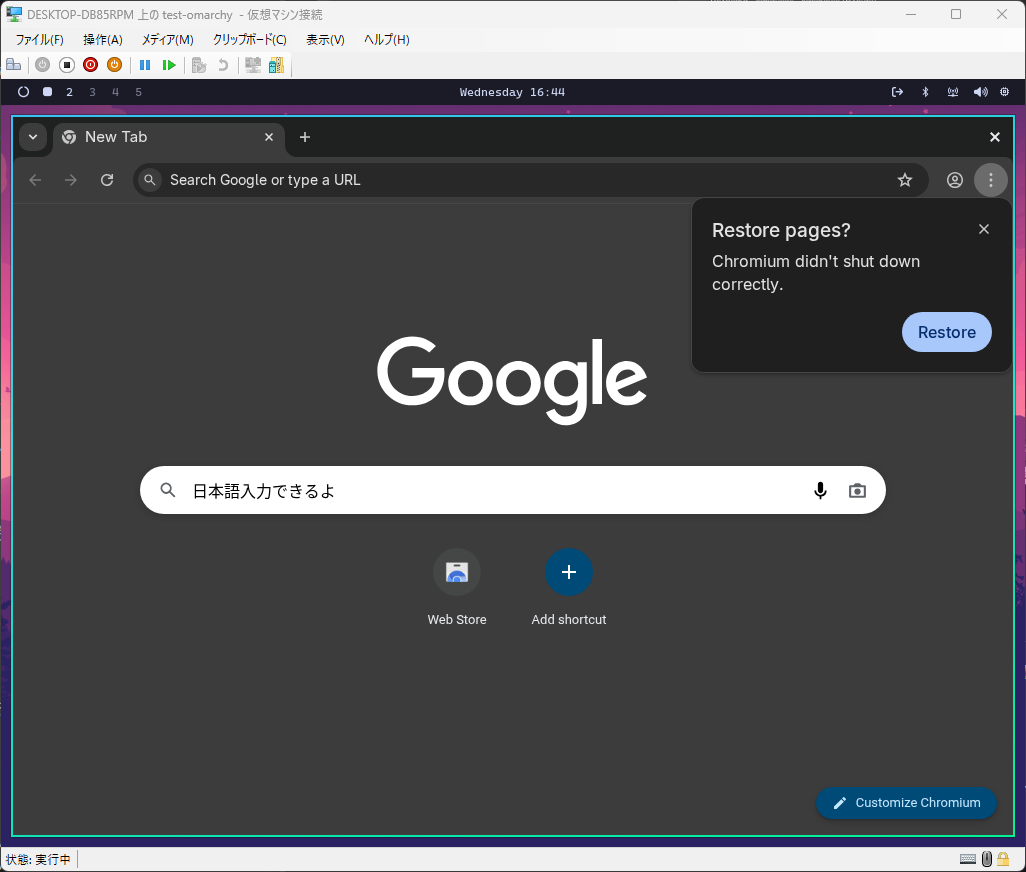The height and width of the screenshot is (872, 1026).
Task: Open network status icon in top bar
Action: pyautogui.click(x=953, y=92)
